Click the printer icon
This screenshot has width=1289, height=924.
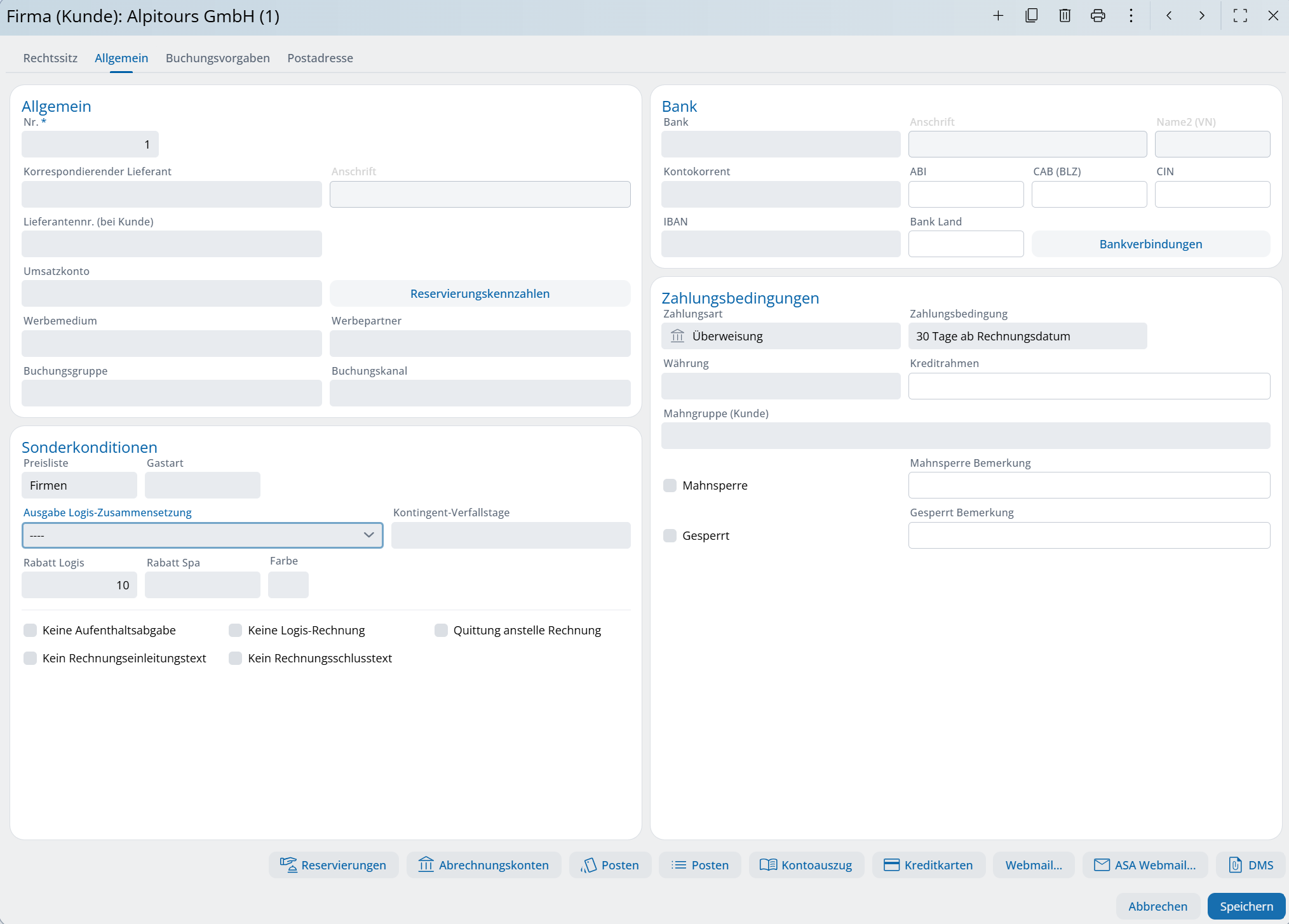1098,16
